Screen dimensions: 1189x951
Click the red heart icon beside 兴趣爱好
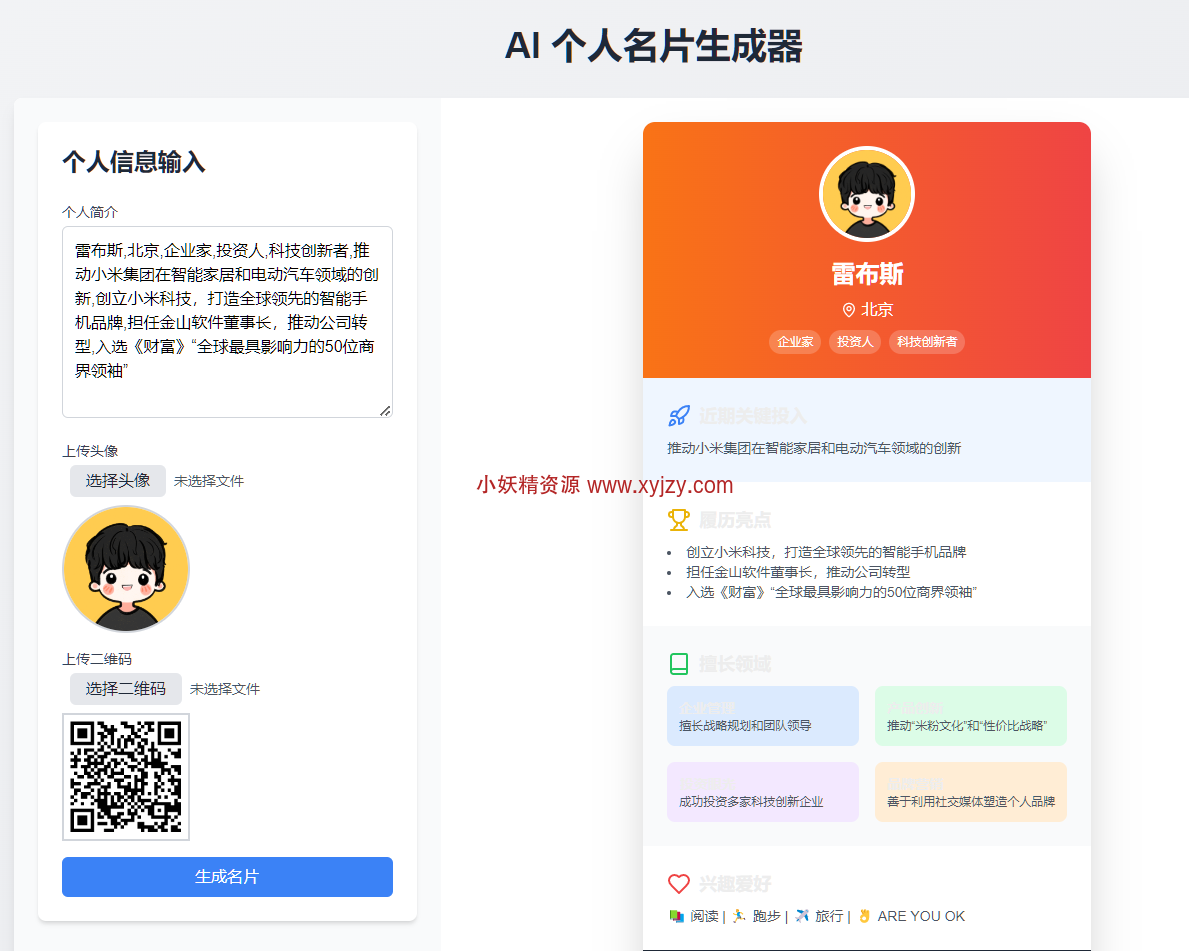click(x=679, y=884)
